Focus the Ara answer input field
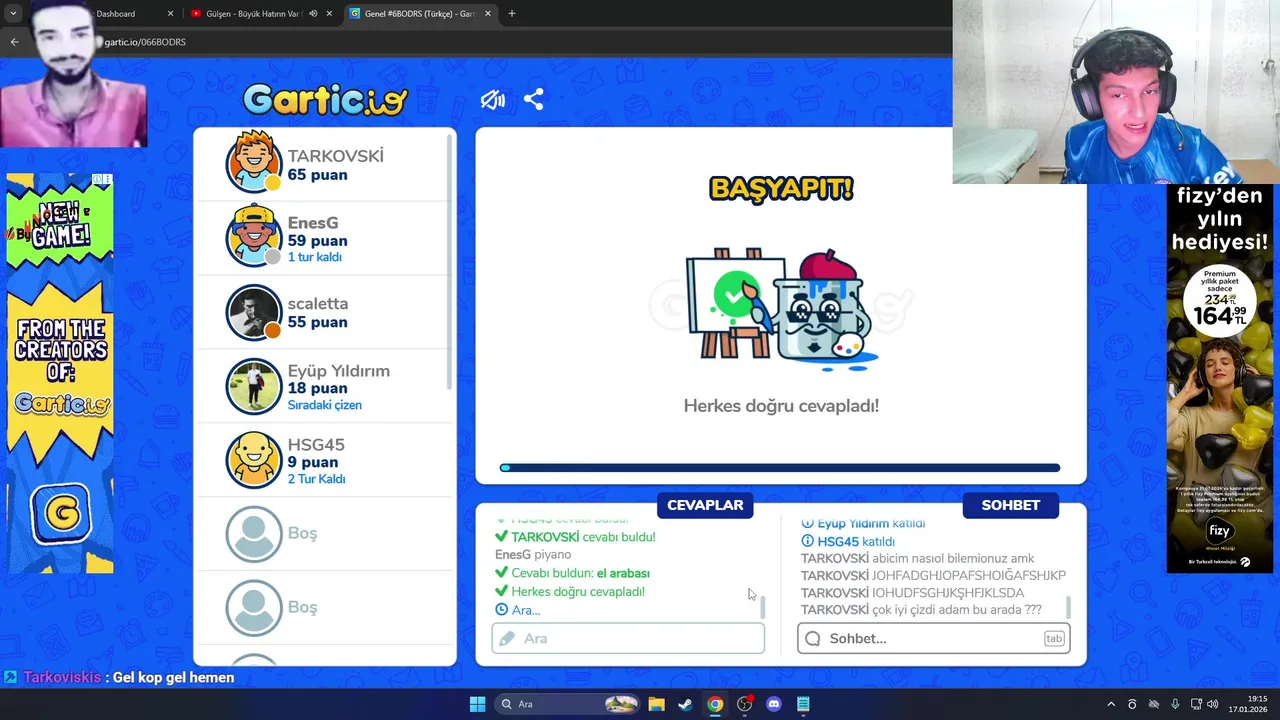 (628, 638)
